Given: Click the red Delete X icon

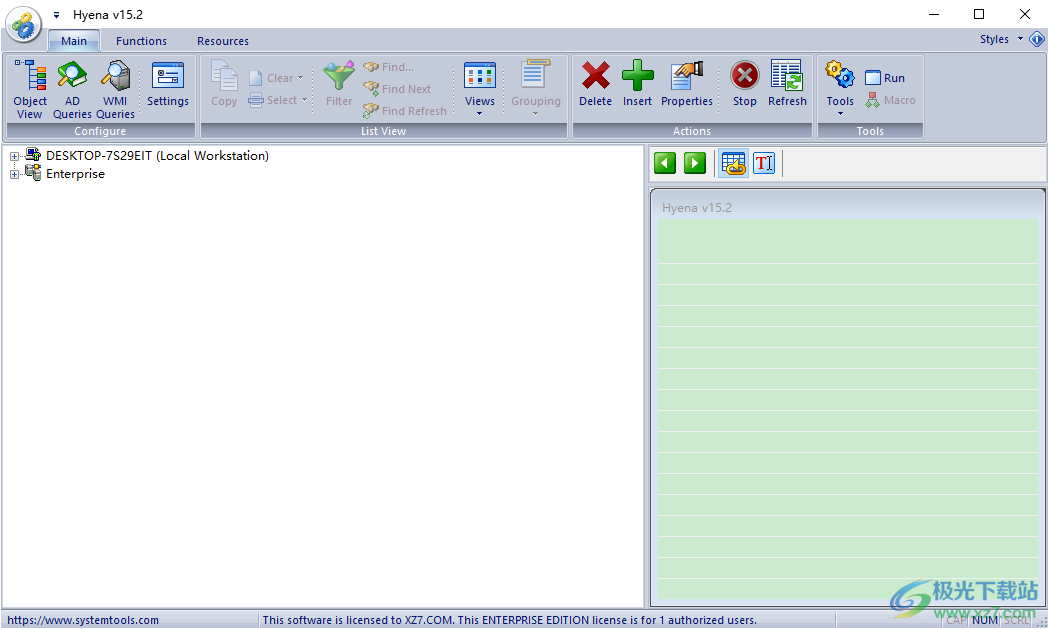Looking at the screenshot, I should pyautogui.click(x=595, y=77).
